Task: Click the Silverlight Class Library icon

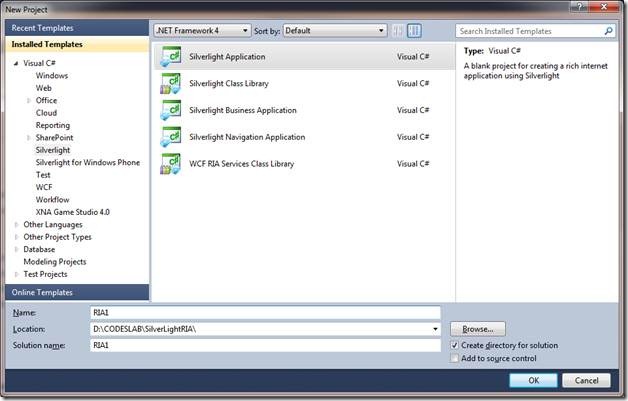Action: coord(170,84)
